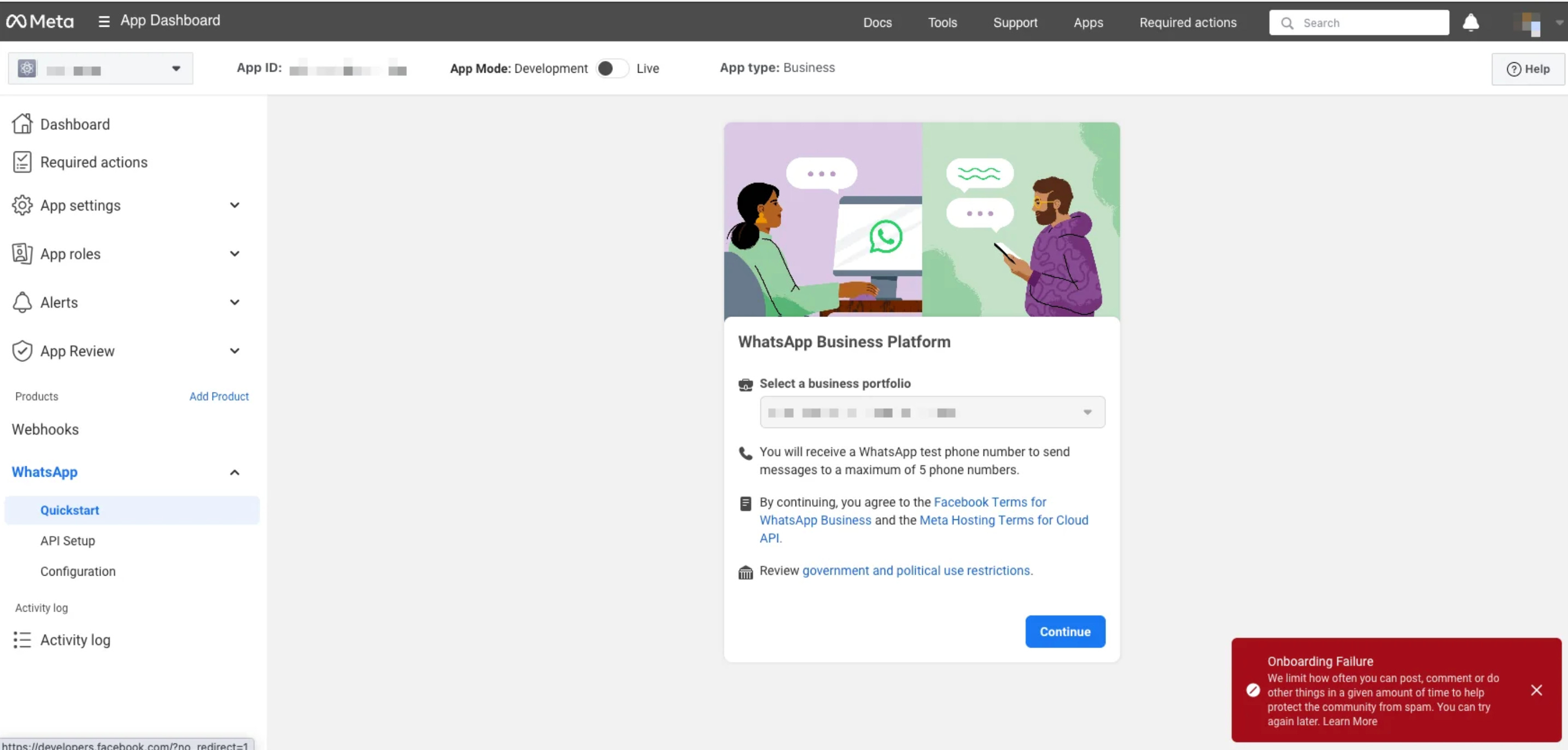The image size is (1568, 750).
Task: Expand the App roles section
Action: (235, 254)
